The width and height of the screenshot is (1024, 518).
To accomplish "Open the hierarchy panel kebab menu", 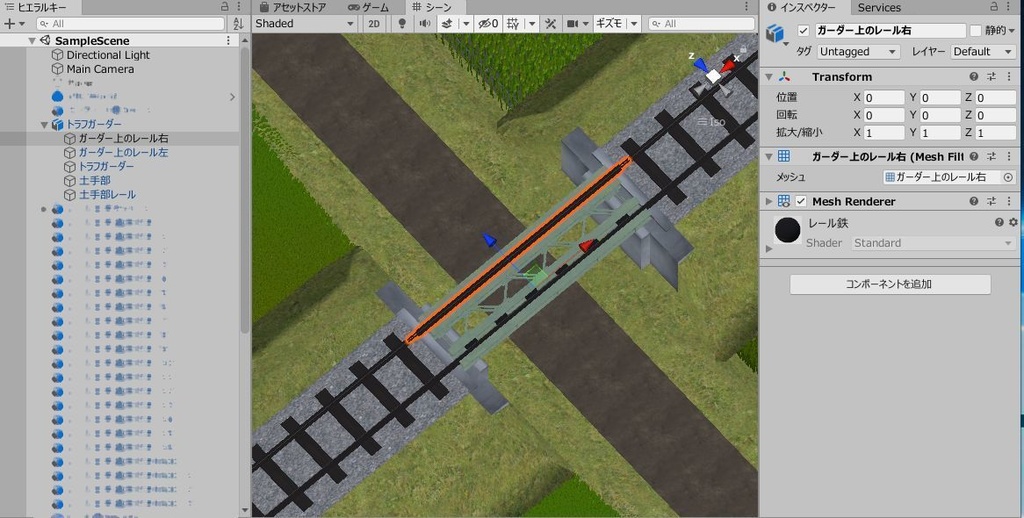I will click(240, 7).
